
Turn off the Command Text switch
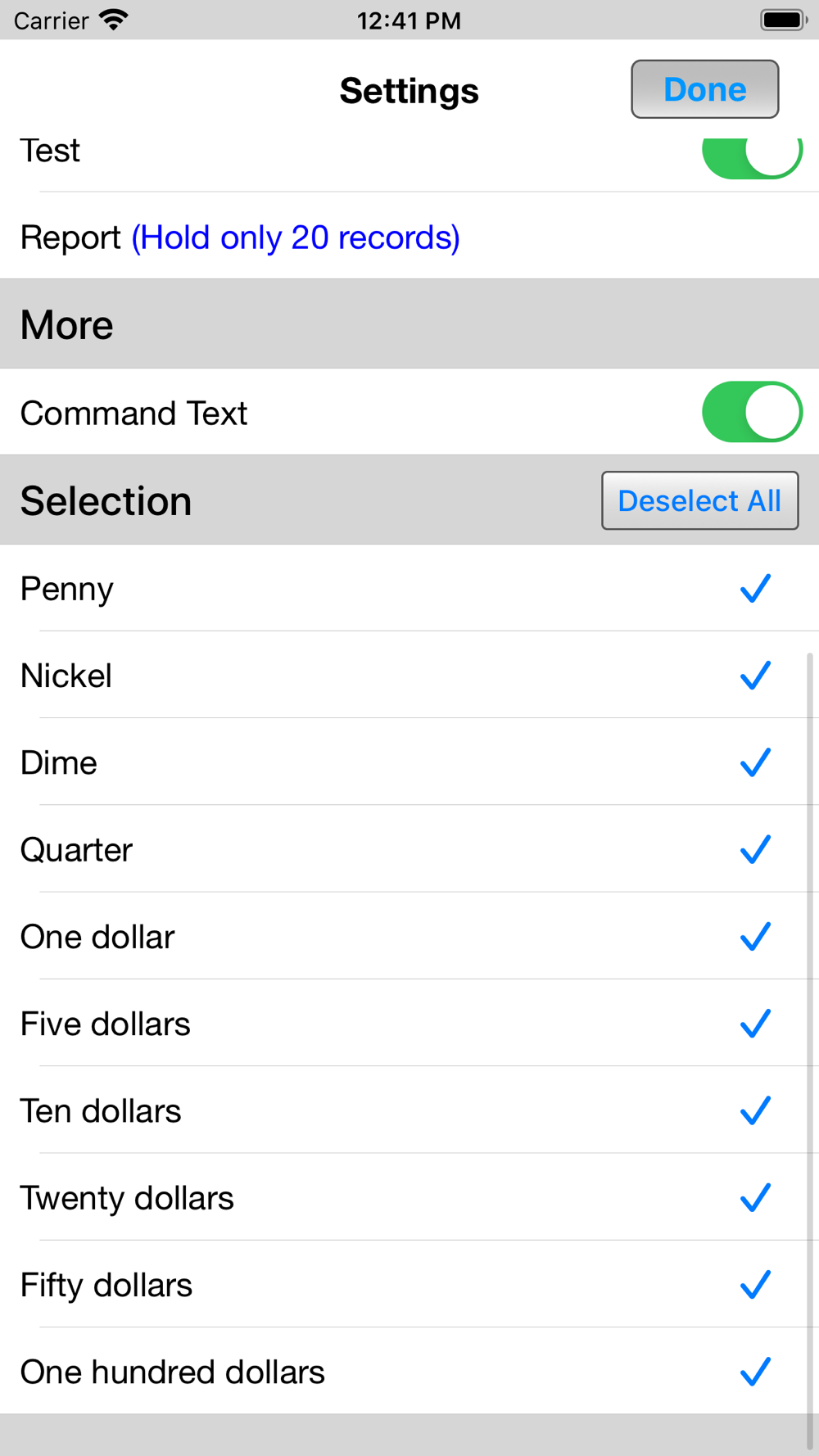[x=752, y=412]
